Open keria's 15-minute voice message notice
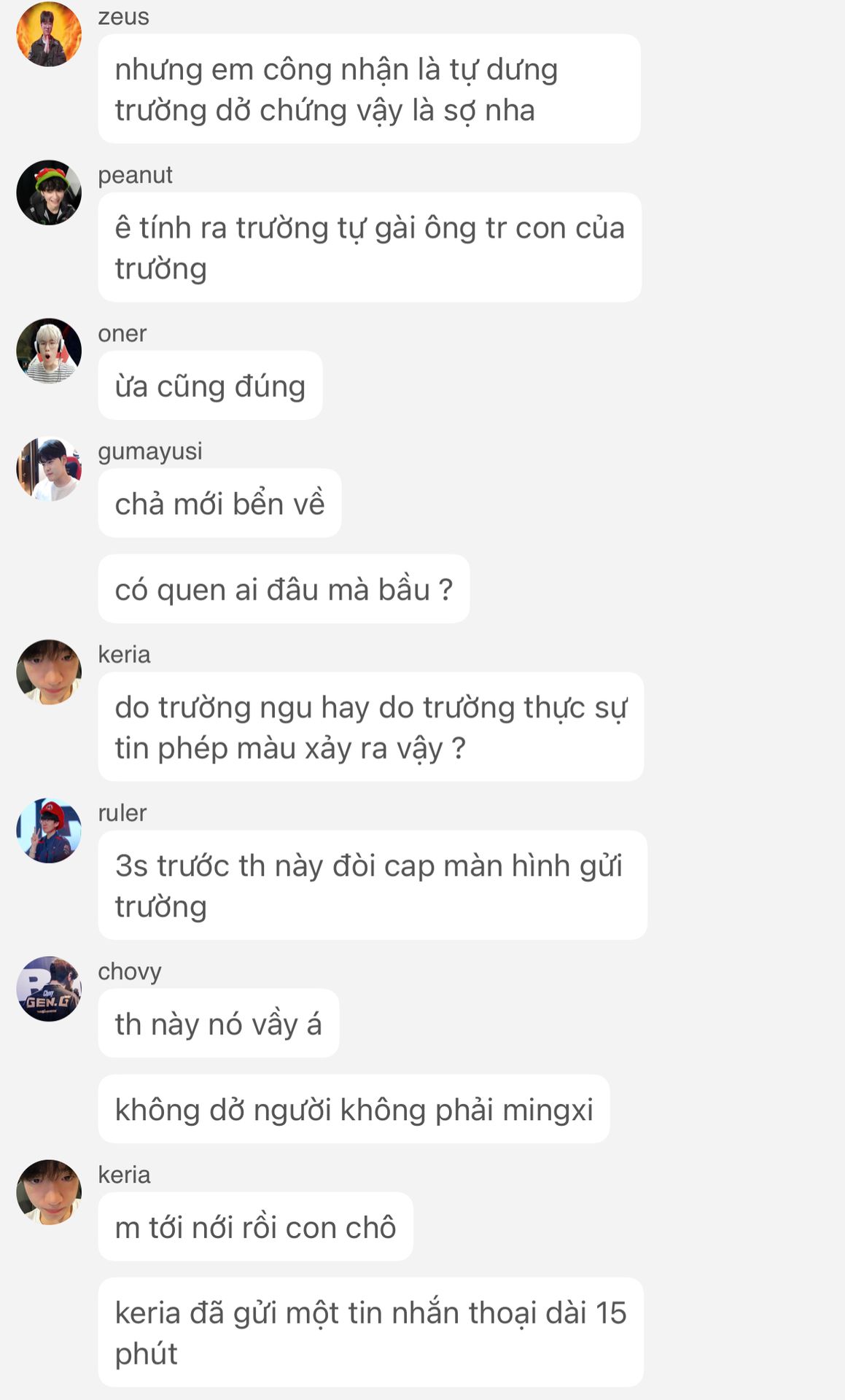Screen dimensions: 845x1400 (371, 1332)
